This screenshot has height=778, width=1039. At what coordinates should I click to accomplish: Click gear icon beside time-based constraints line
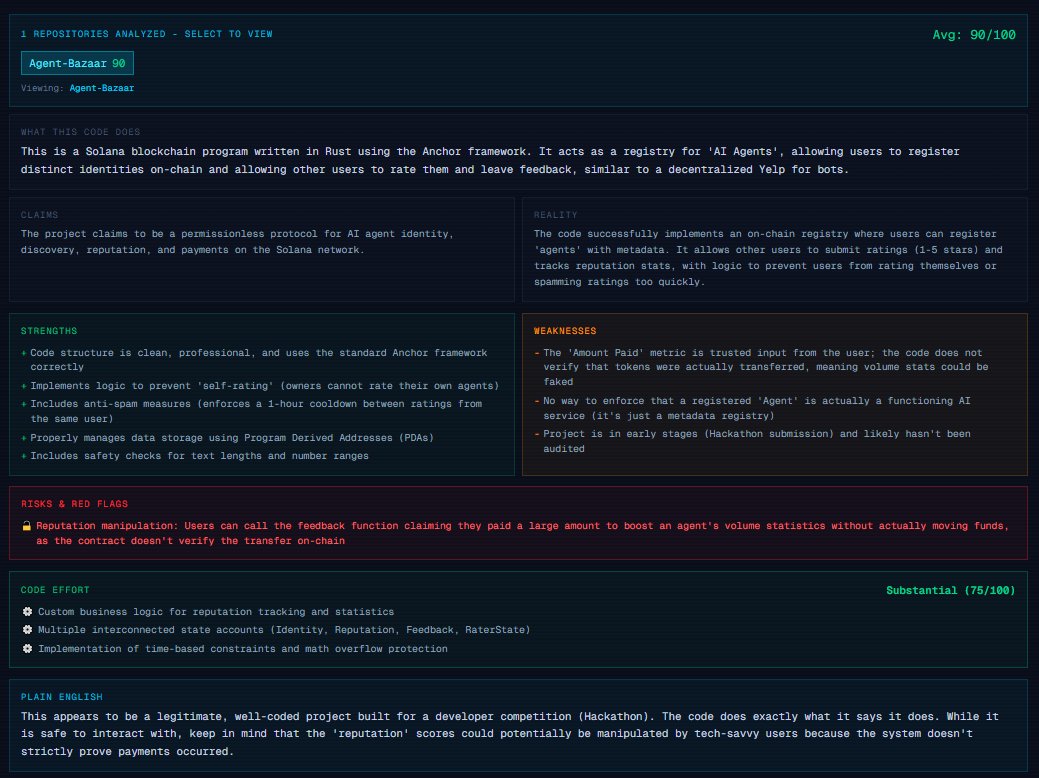[x=27, y=649]
